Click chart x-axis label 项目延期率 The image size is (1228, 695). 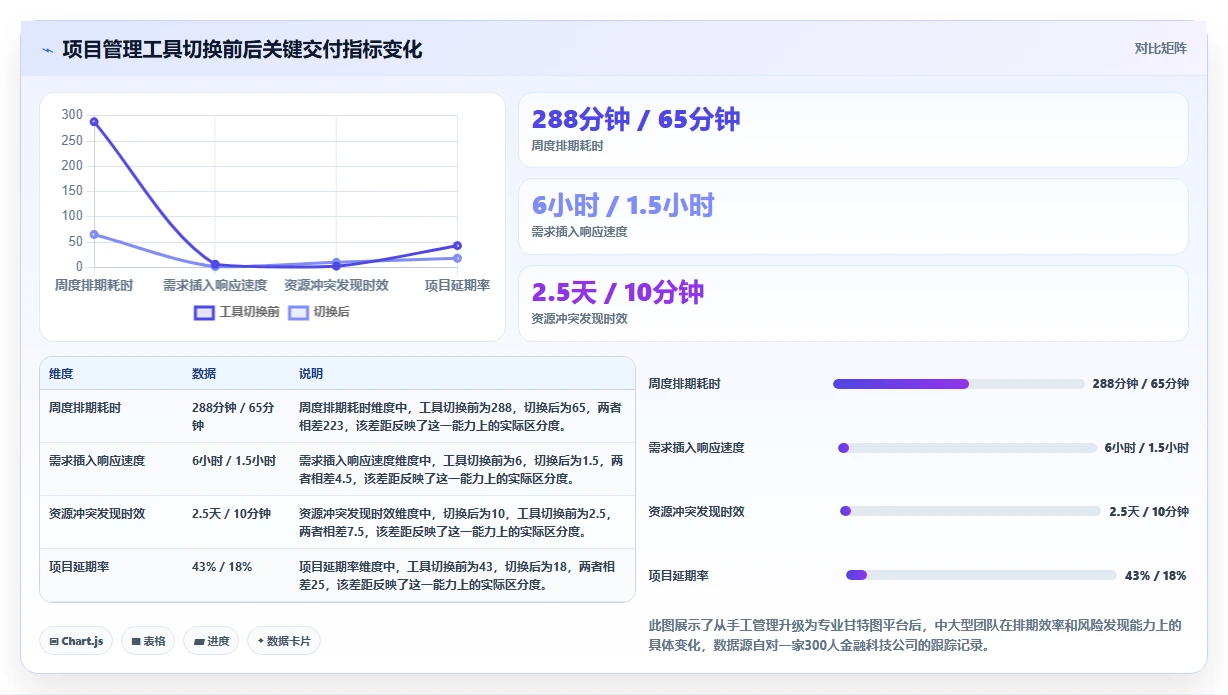tap(457, 285)
